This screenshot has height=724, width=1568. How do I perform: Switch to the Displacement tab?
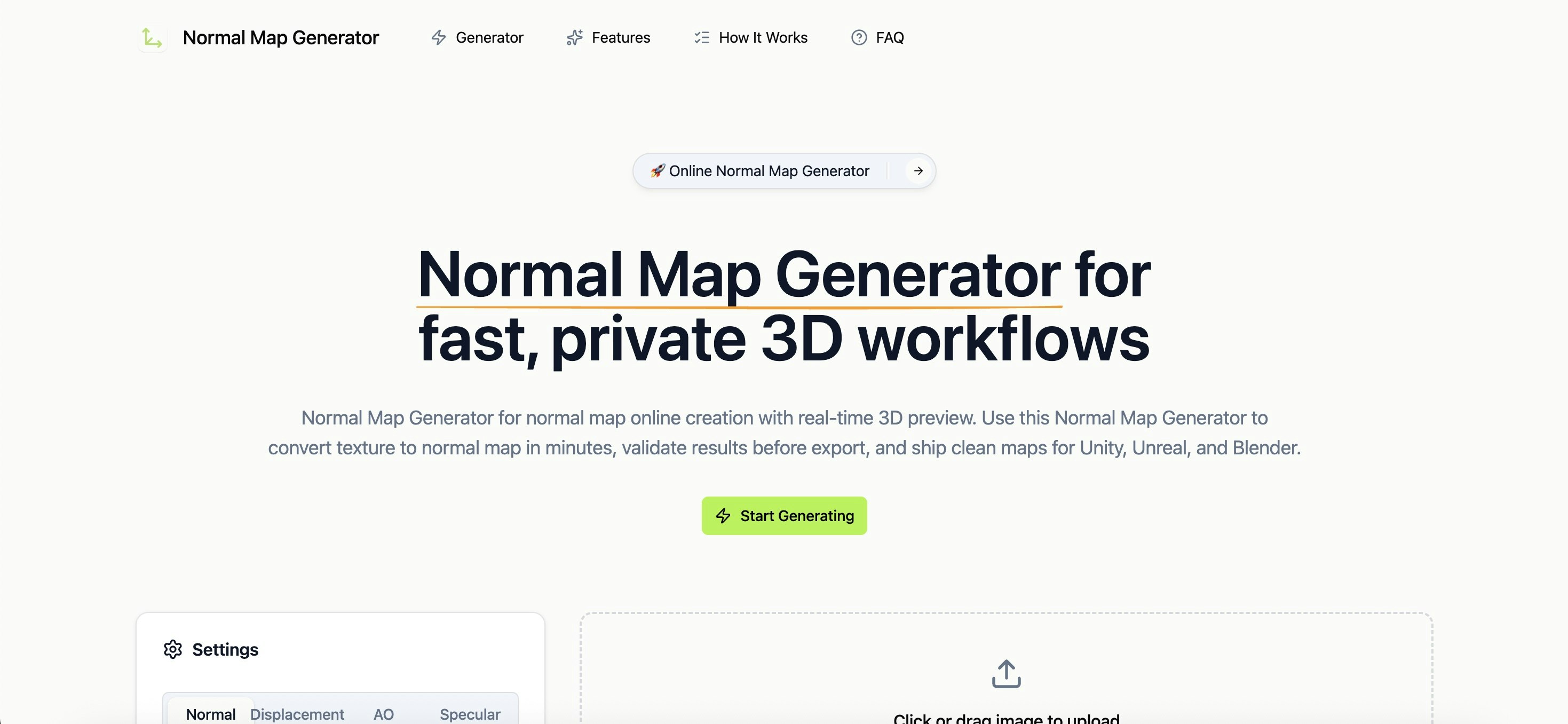click(297, 714)
